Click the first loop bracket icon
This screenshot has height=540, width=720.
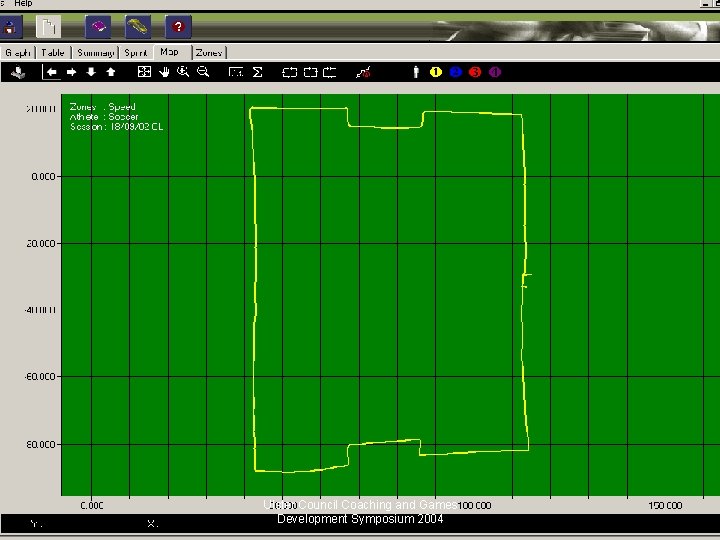coord(290,73)
